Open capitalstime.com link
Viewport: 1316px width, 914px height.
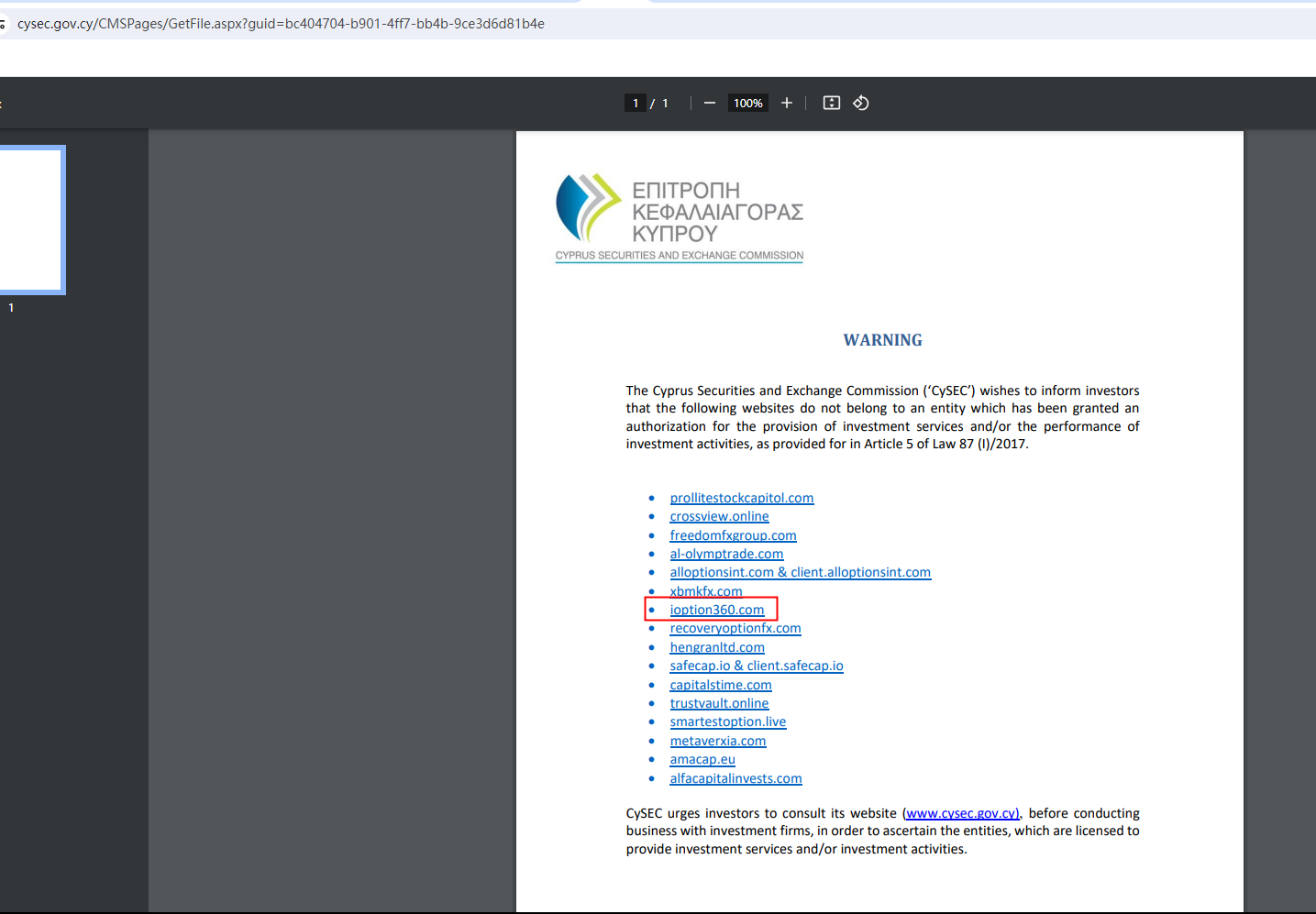(721, 685)
